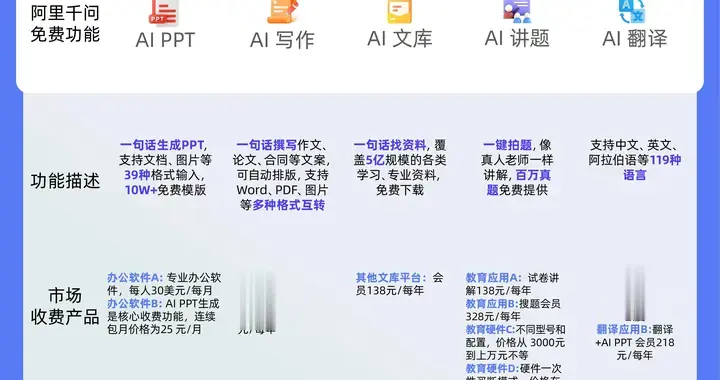The width and height of the screenshot is (720, 380).
Task: Click the "员138元/每年" text line
Action: tap(390, 291)
